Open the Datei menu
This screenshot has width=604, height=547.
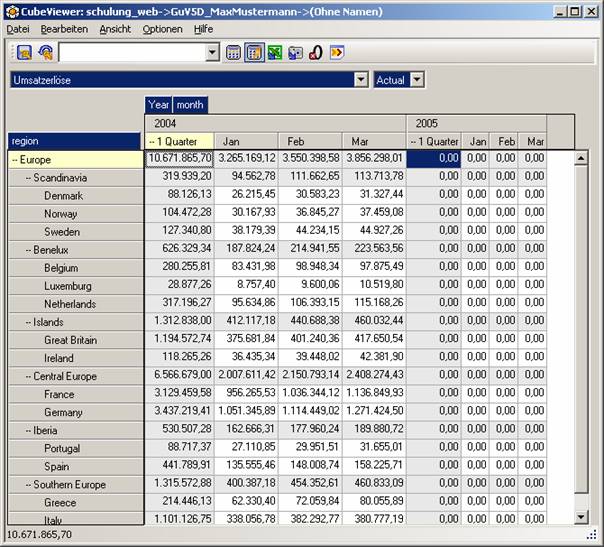click(18, 29)
